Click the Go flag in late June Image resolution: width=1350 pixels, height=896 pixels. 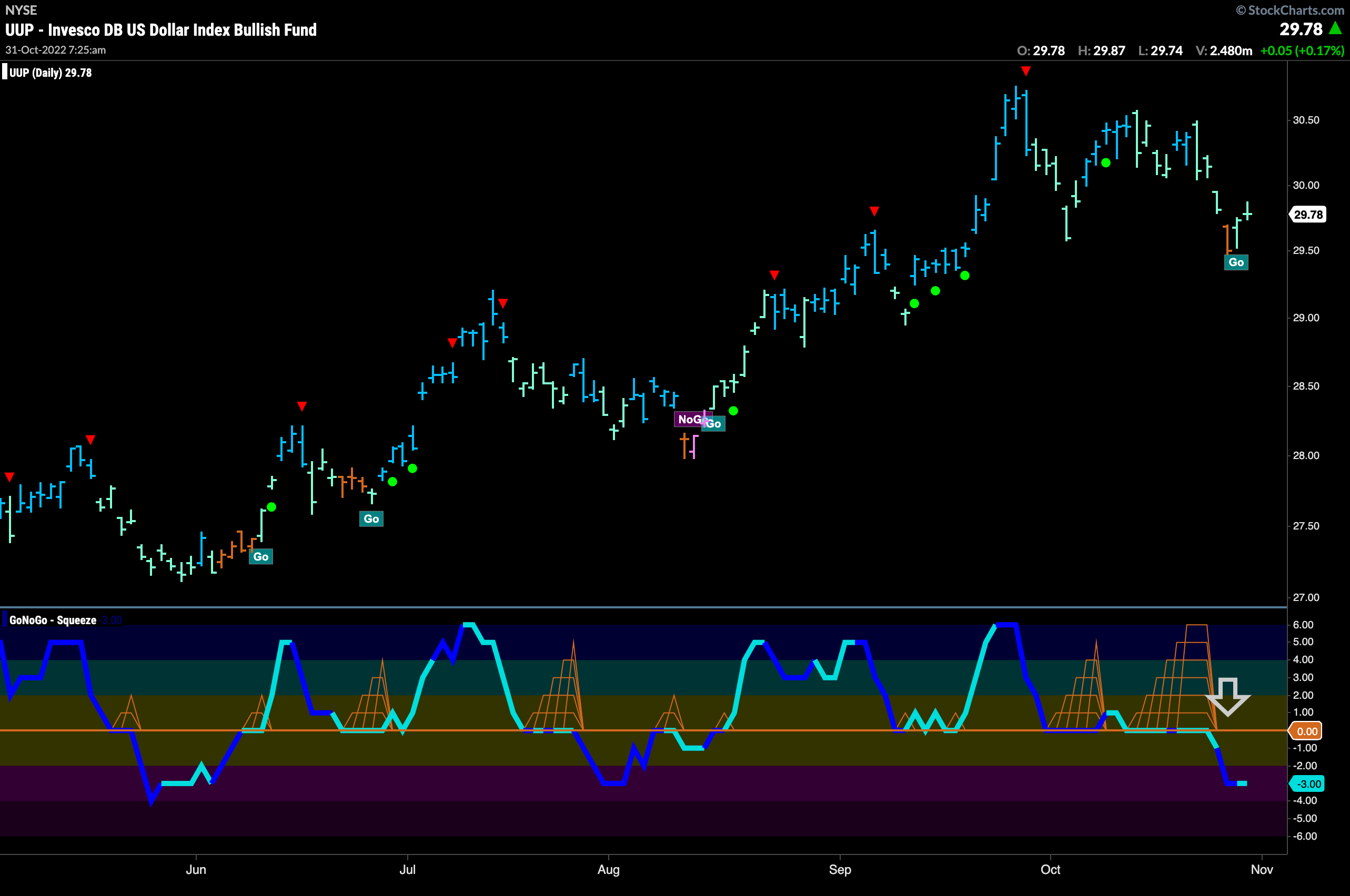(371, 519)
